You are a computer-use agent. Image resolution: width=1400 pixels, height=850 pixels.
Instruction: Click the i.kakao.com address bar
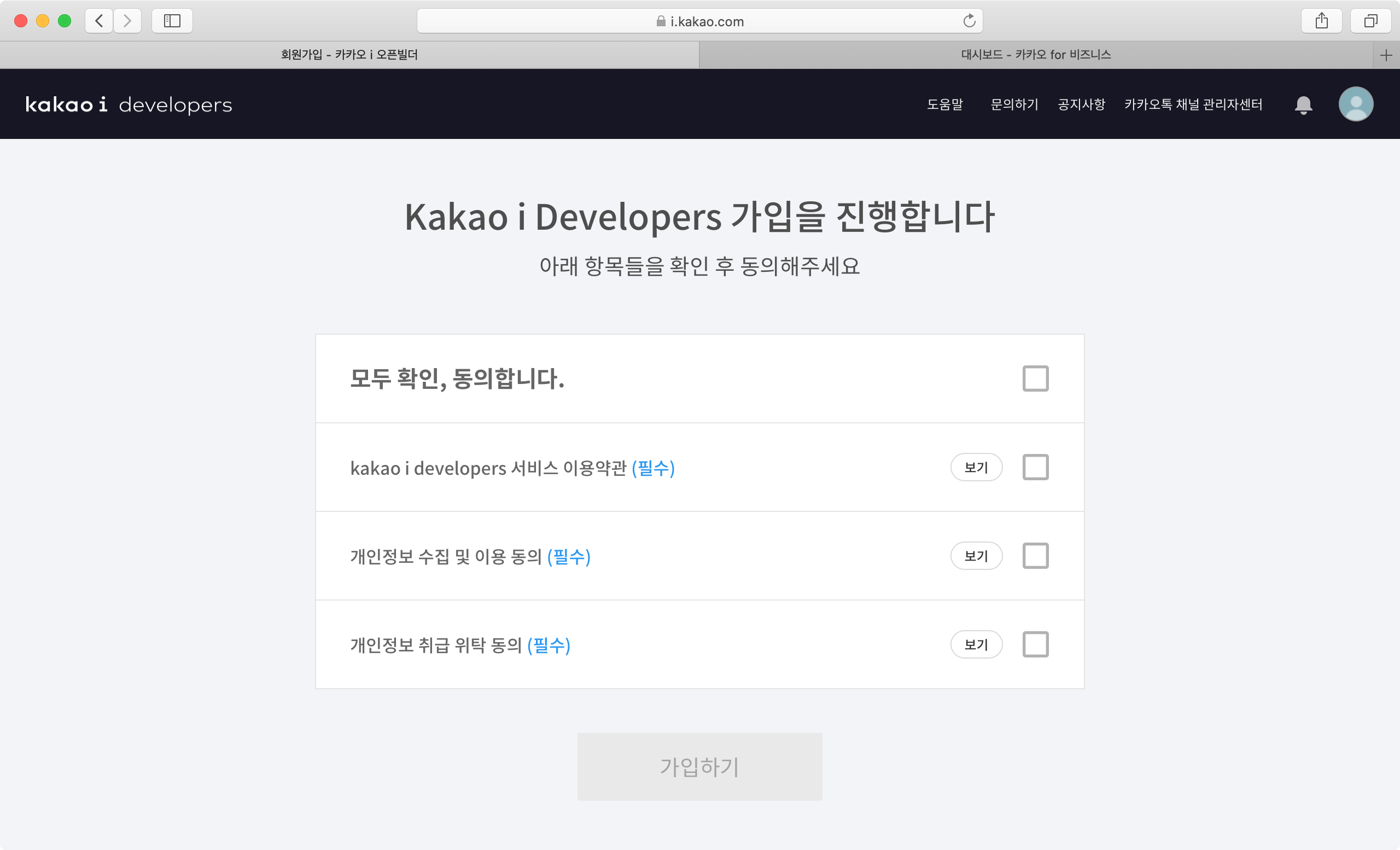pyautogui.click(x=699, y=21)
